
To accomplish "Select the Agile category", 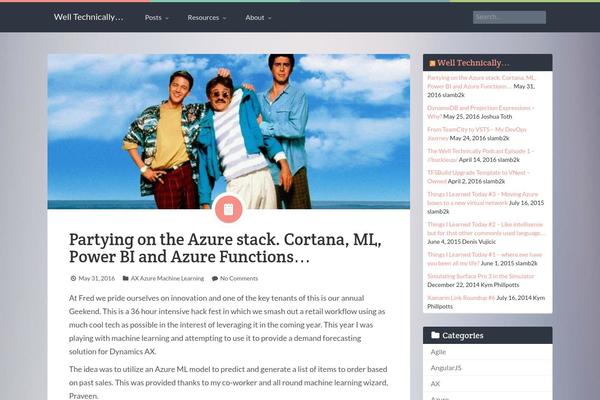I will [x=438, y=352].
